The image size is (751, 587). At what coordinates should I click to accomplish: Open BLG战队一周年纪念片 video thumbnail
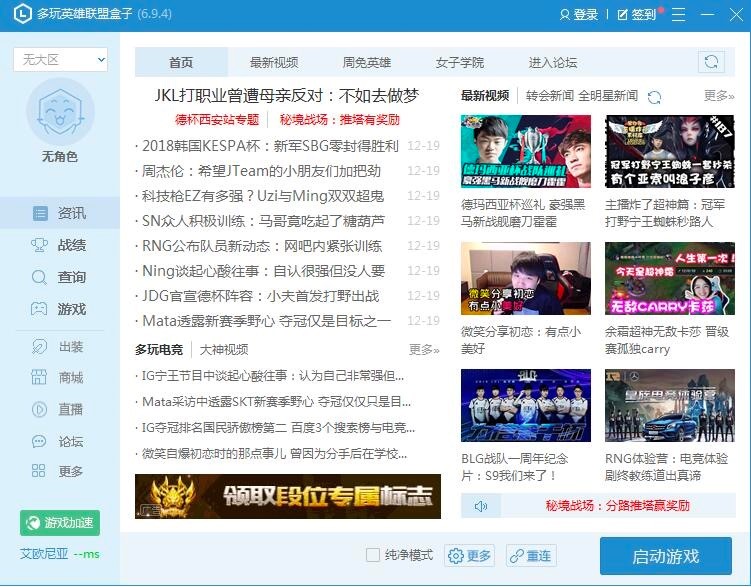click(x=526, y=405)
